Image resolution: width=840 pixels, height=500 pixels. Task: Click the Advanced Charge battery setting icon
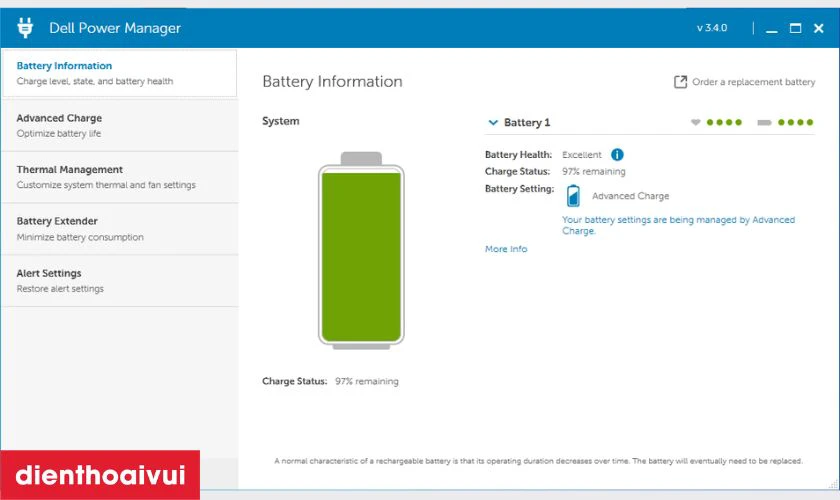coord(573,196)
